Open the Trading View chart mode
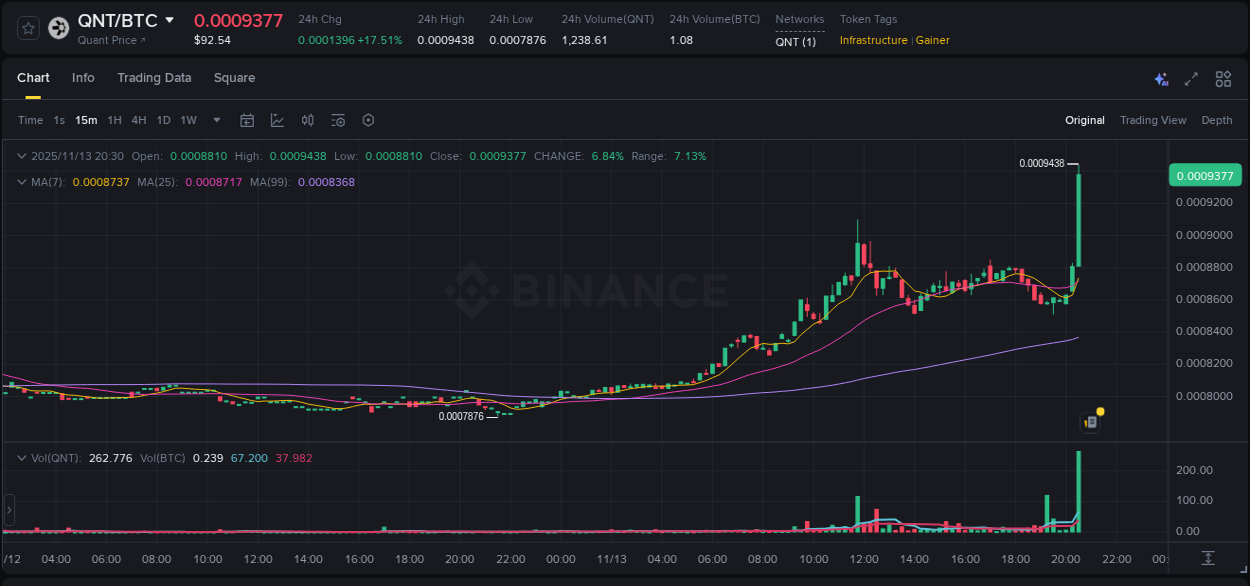The width and height of the screenshot is (1250, 586). click(x=1152, y=120)
